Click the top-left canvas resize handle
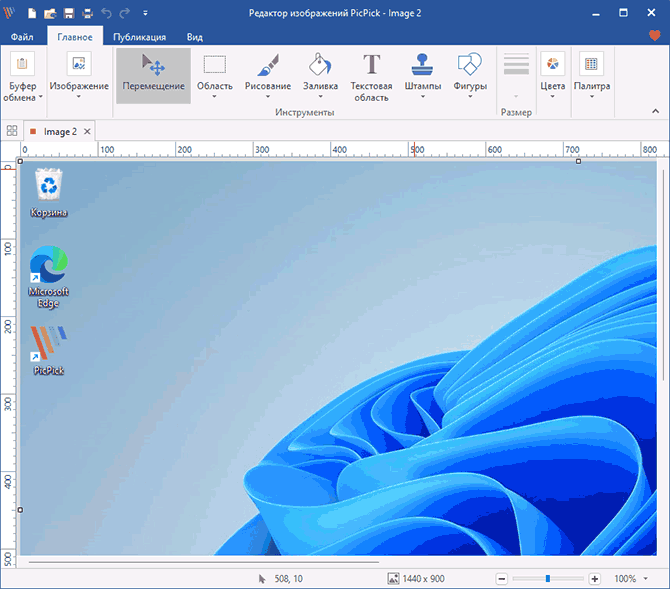Image resolution: width=670 pixels, height=589 pixels. [x=20, y=161]
